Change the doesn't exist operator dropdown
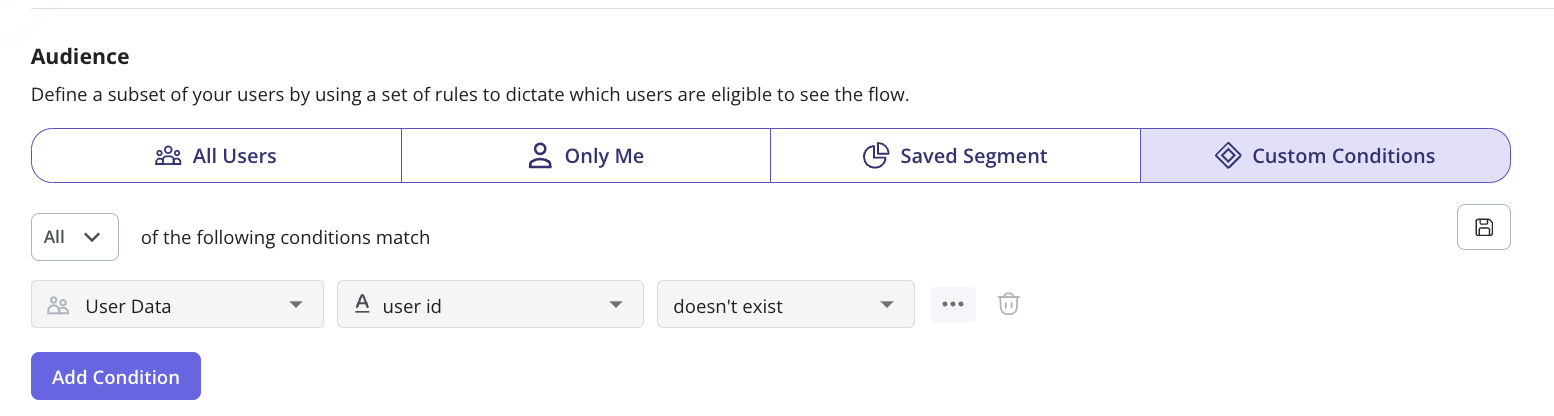 (x=786, y=304)
